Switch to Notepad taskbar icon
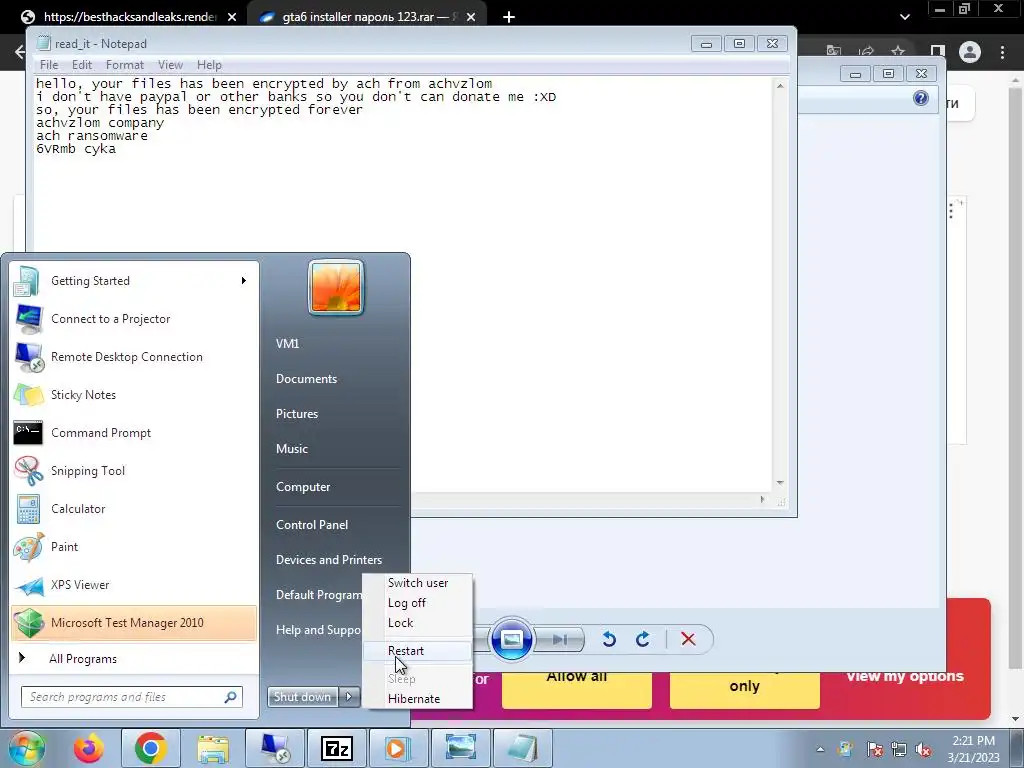 coord(522,748)
